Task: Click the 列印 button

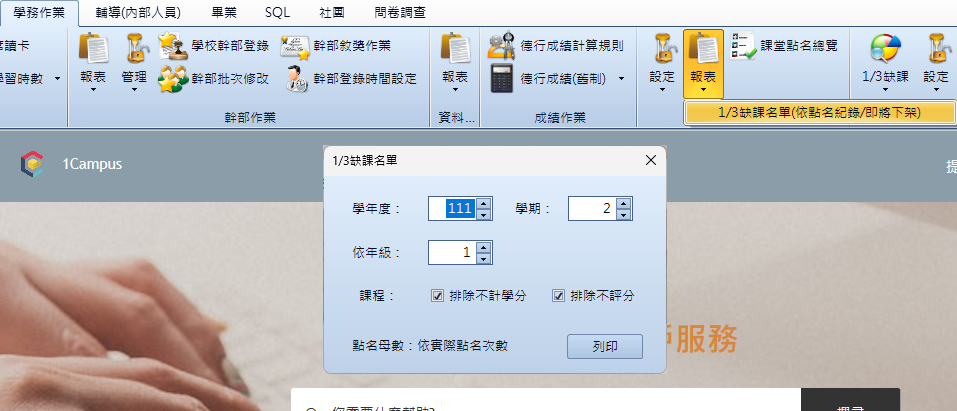Action: coord(605,346)
